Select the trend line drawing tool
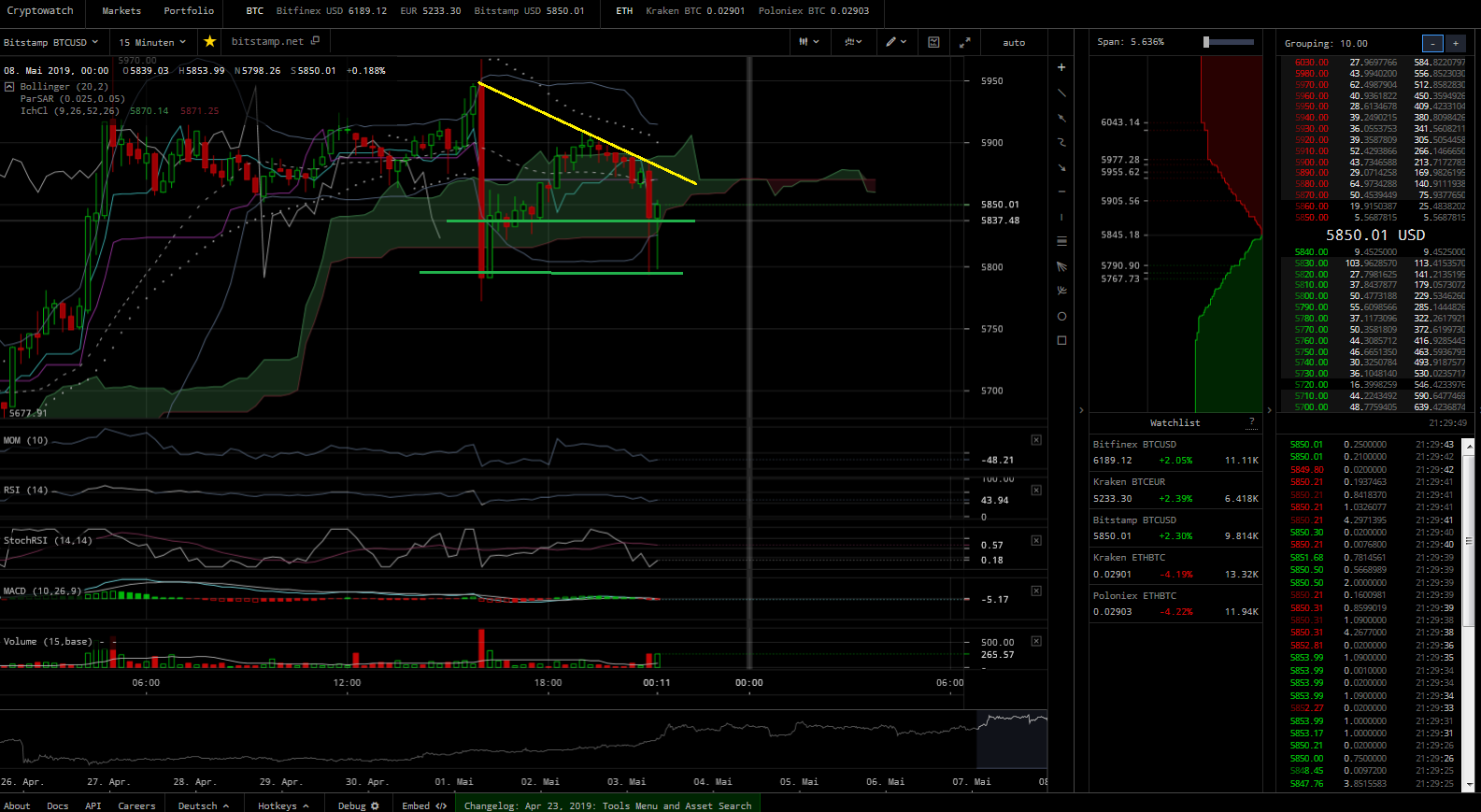 1061,93
